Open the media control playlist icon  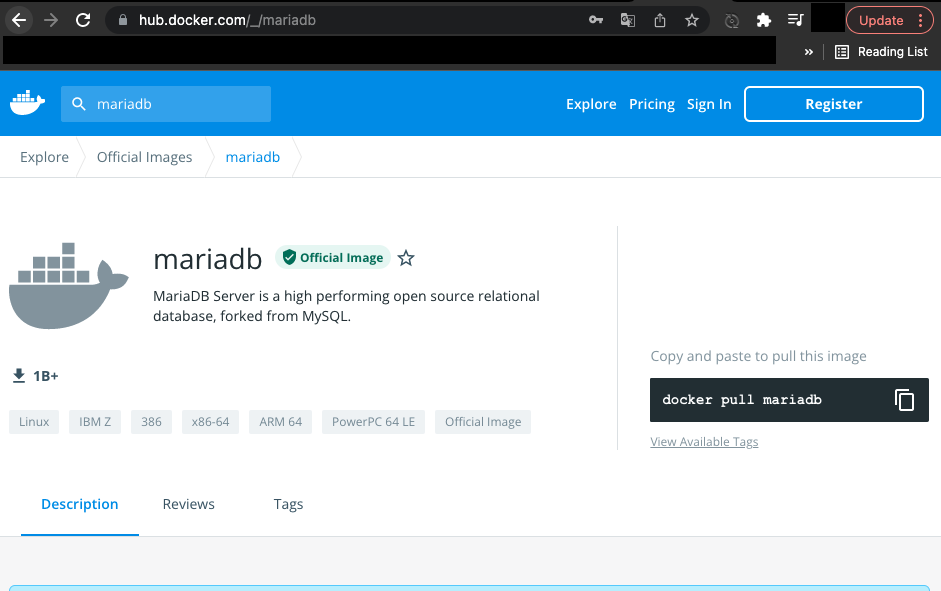pyautogui.click(x=795, y=20)
